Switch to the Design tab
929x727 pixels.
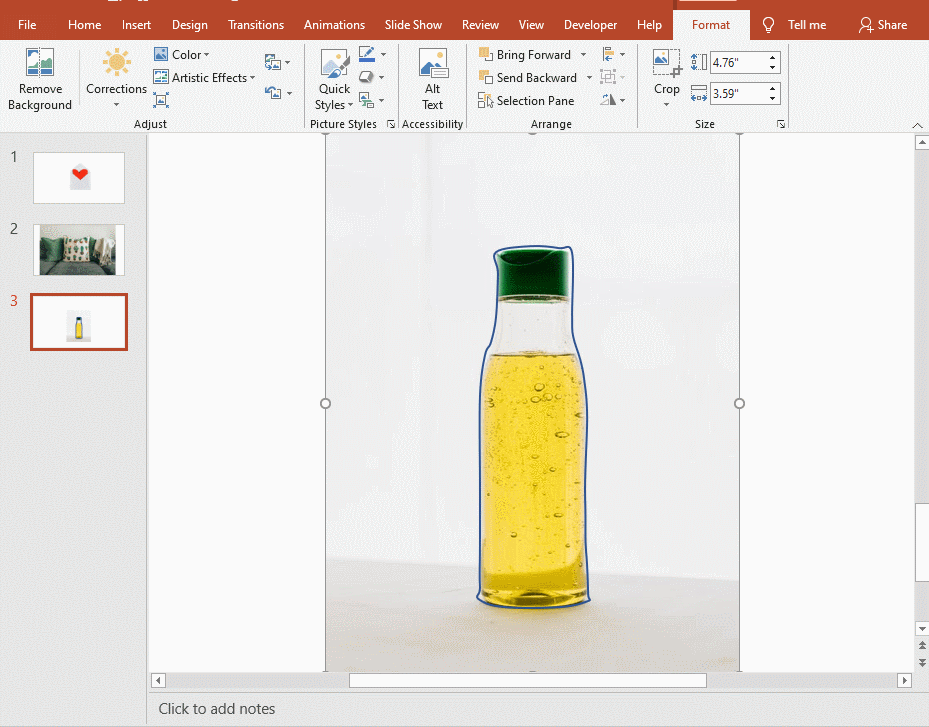tap(190, 25)
